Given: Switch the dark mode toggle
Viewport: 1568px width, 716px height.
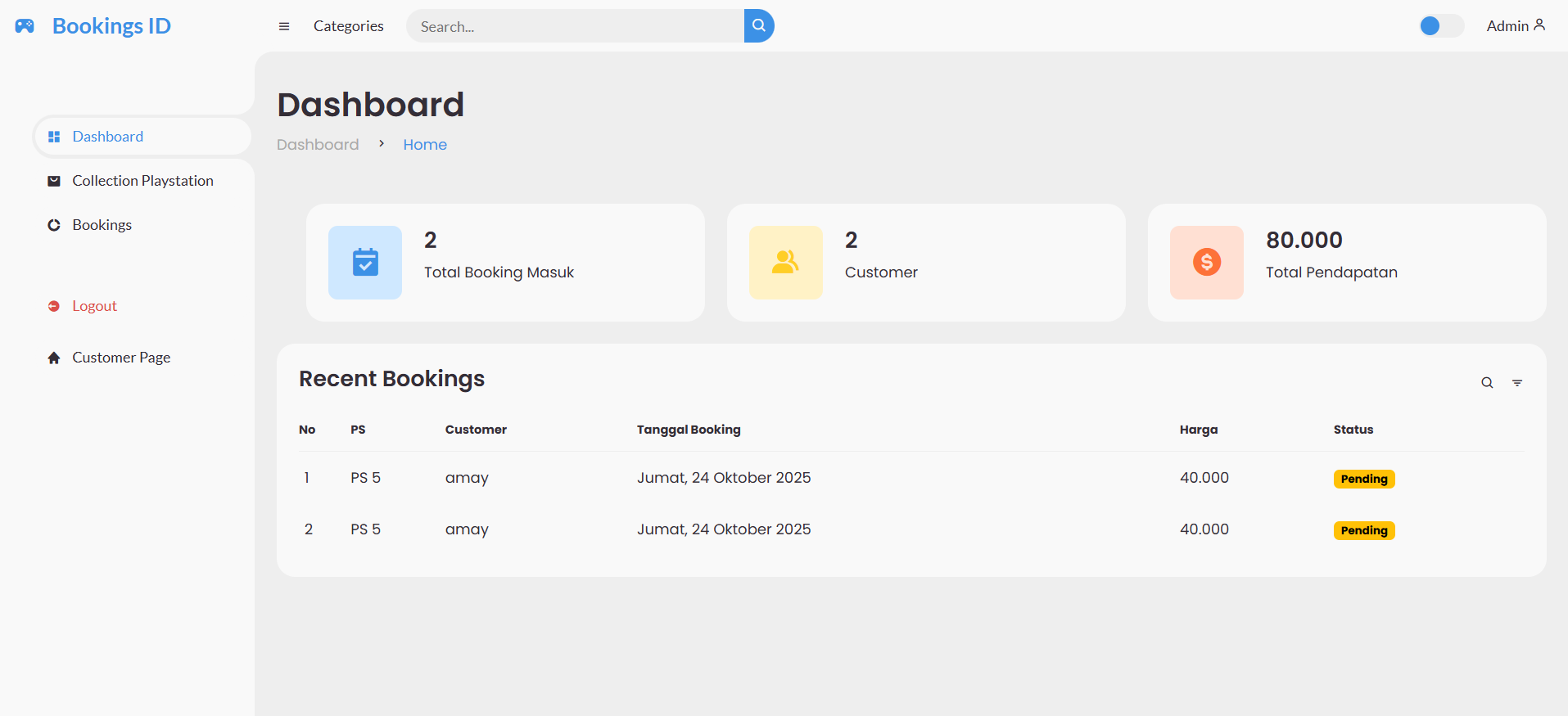Looking at the screenshot, I should (1441, 26).
